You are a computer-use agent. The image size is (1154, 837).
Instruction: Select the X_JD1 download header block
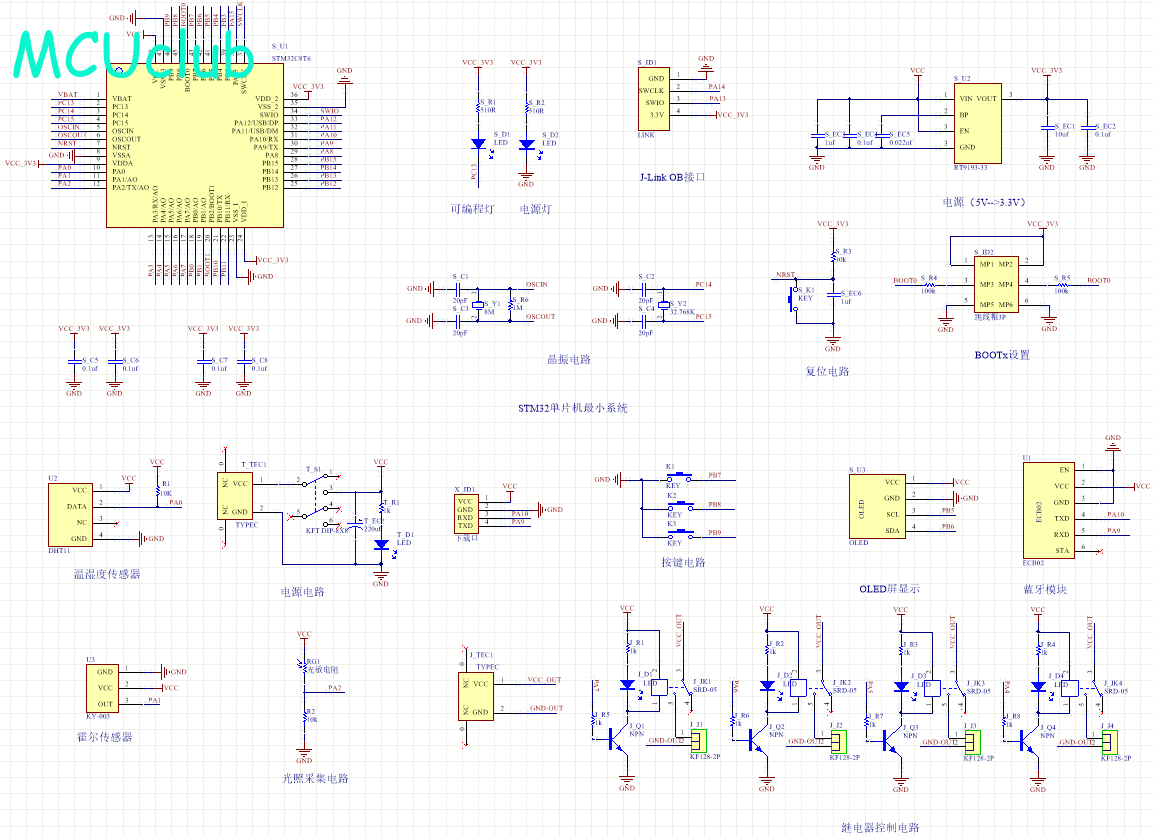[x=466, y=514]
